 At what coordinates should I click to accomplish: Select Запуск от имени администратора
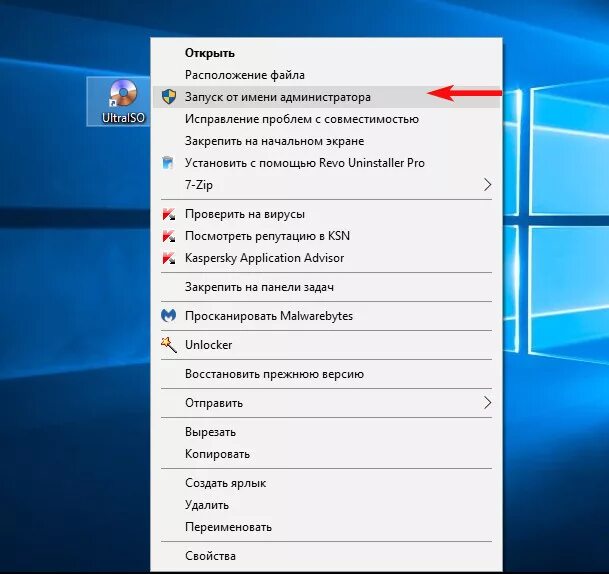pyautogui.click(x=326, y=97)
